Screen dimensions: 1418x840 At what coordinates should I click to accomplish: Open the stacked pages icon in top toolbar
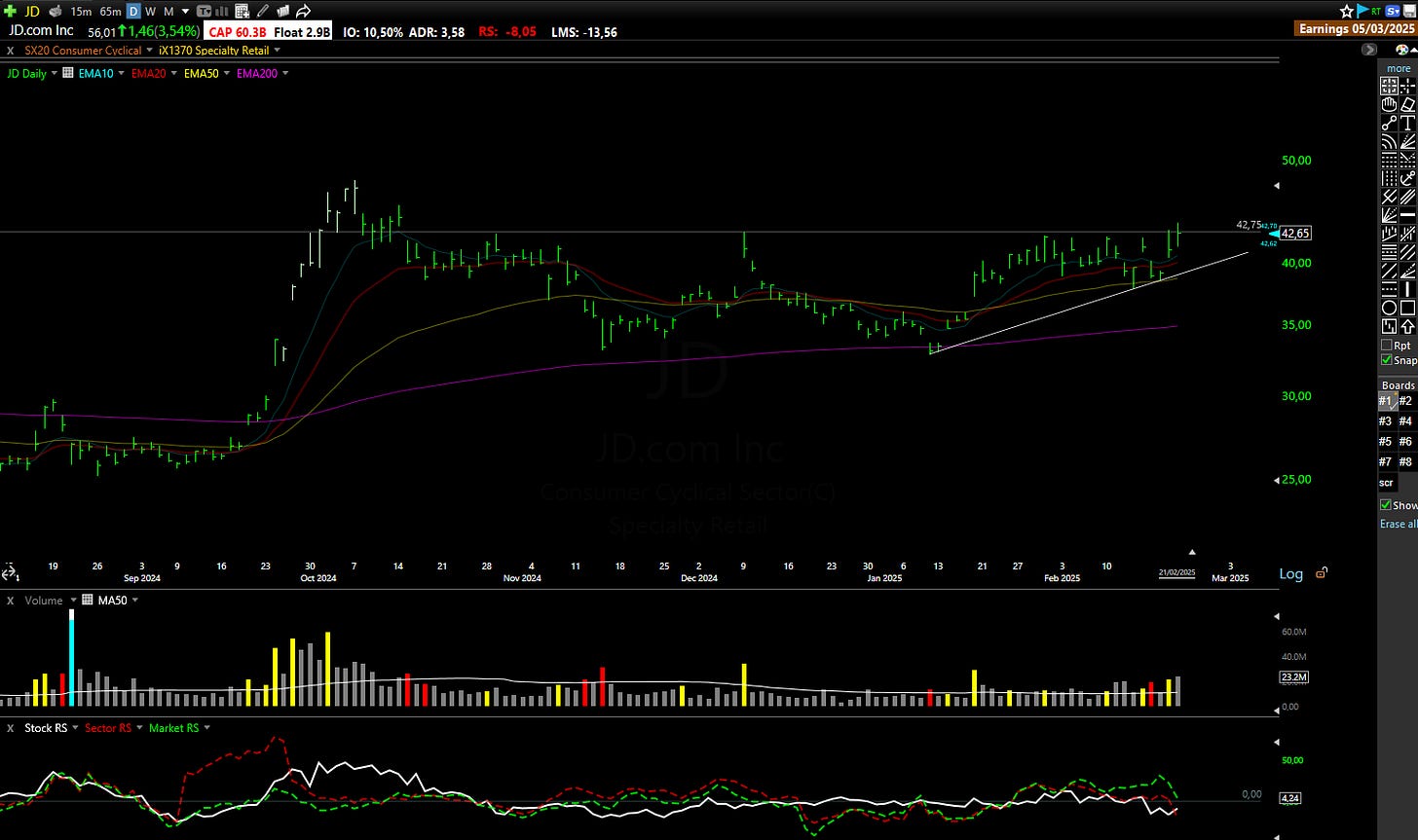click(282, 11)
